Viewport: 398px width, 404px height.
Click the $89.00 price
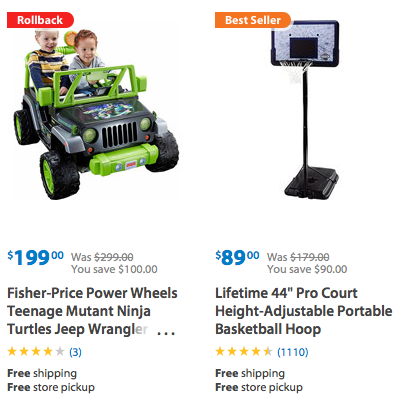[237, 258]
